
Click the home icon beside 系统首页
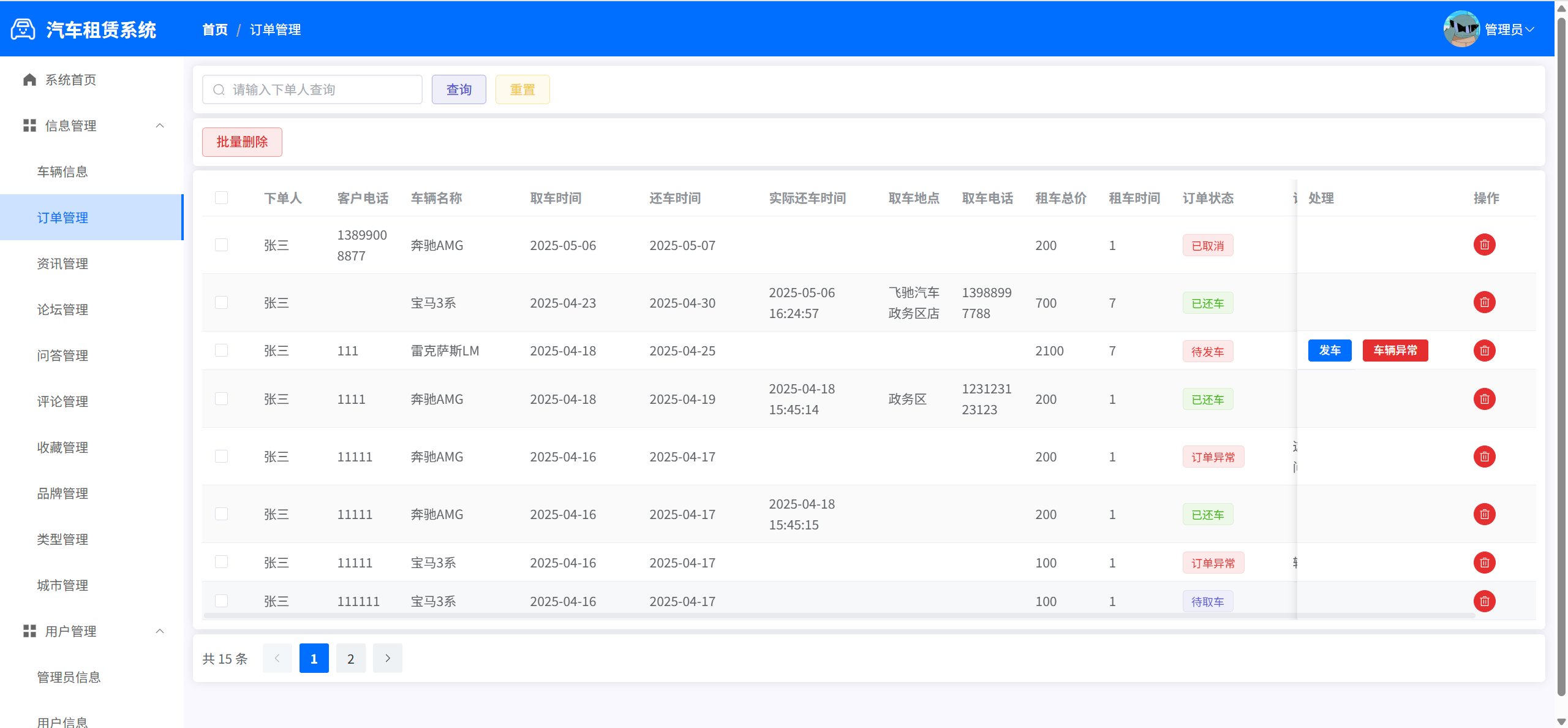pyautogui.click(x=29, y=80)
